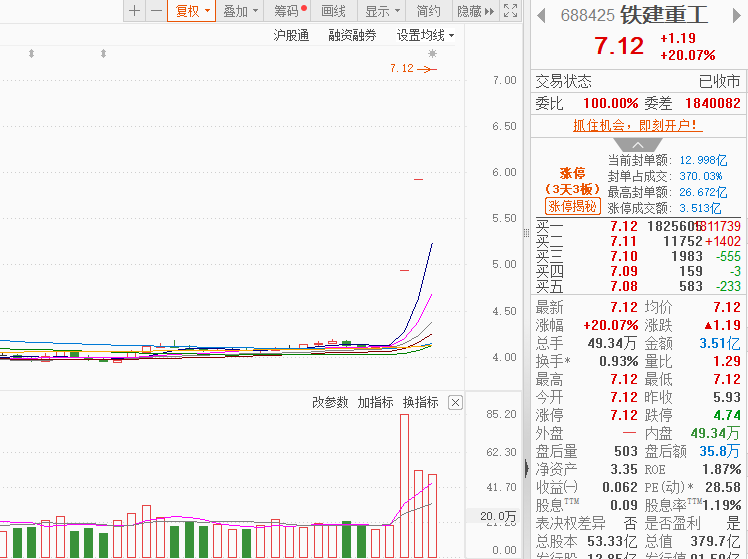Viewport: 748px width, 559px height.
Task: Click the plus zoom-in chart button
Action: coord(134,11)
